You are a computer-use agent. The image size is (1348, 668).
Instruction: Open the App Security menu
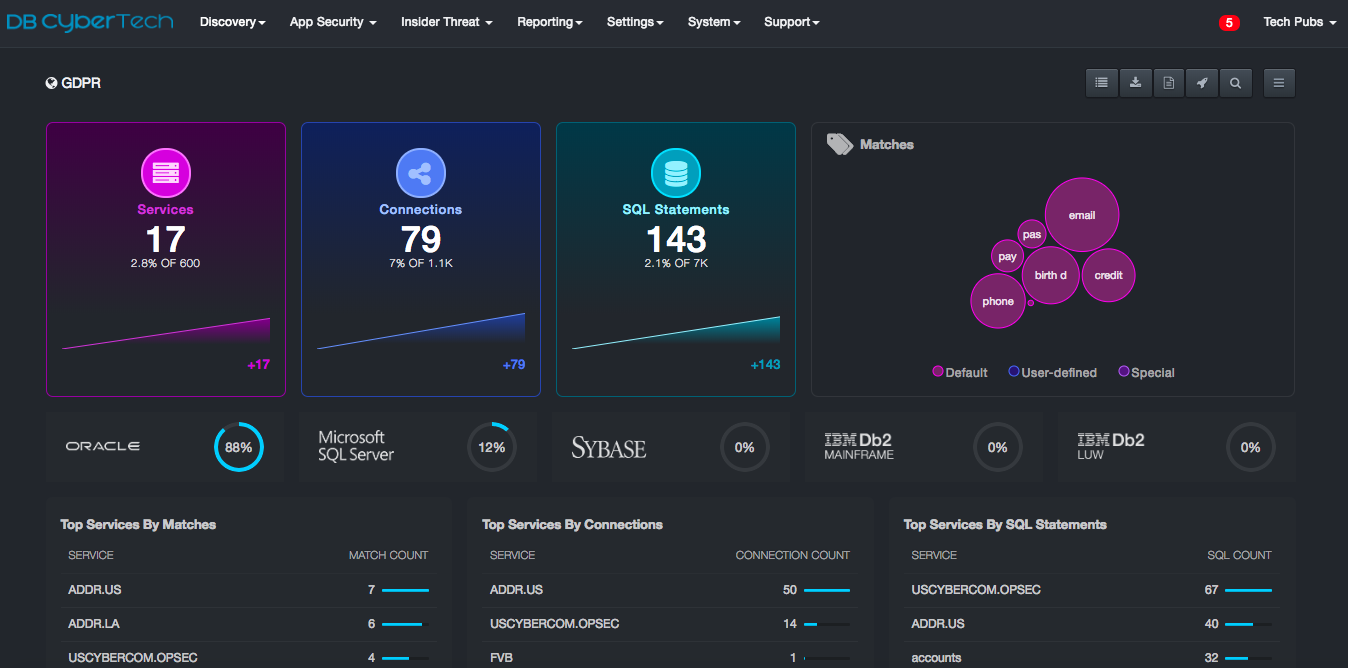(x=332, y=22)
